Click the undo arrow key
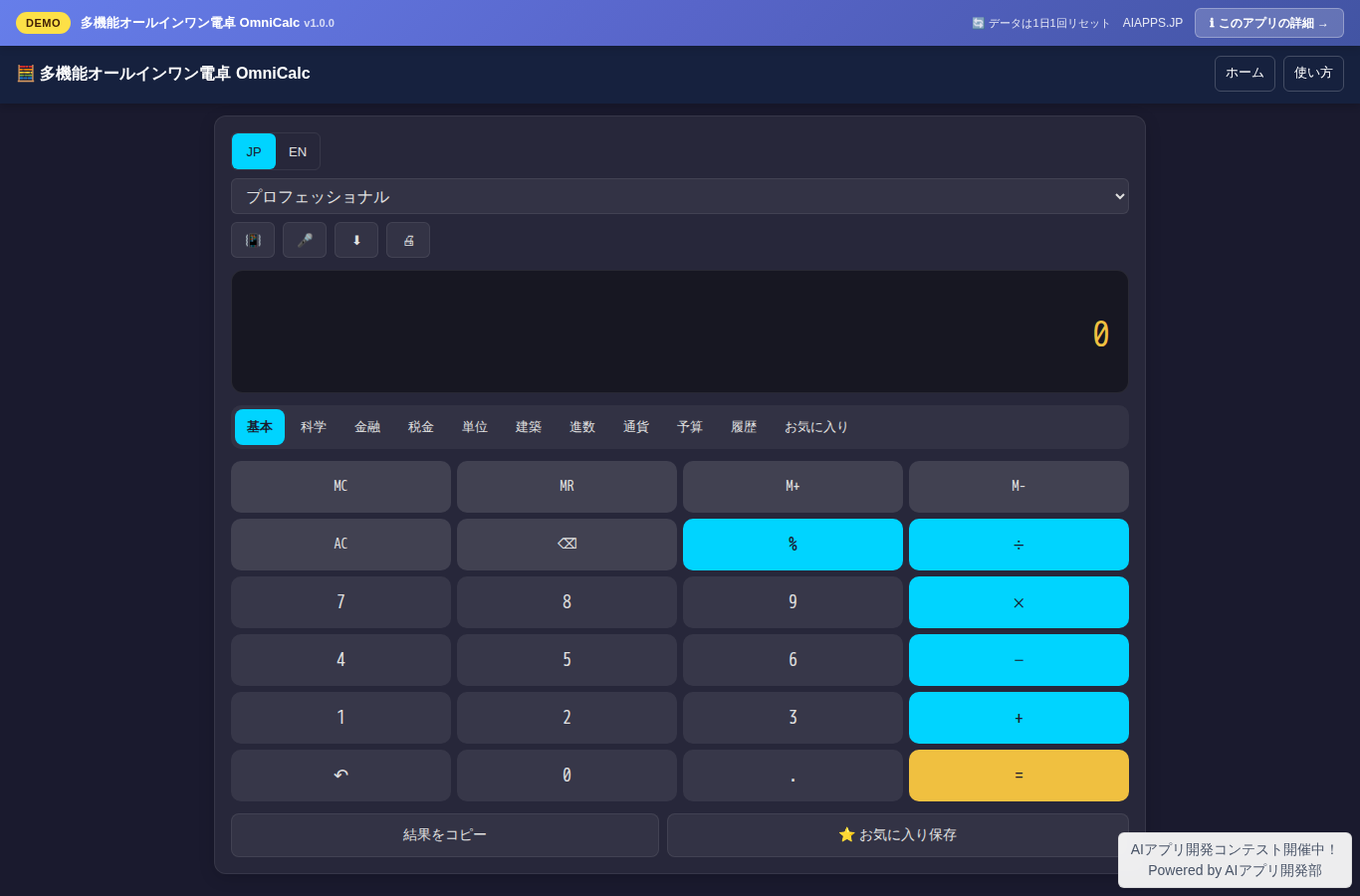The width and height of the screenshot is (1360, 896). 340,776
